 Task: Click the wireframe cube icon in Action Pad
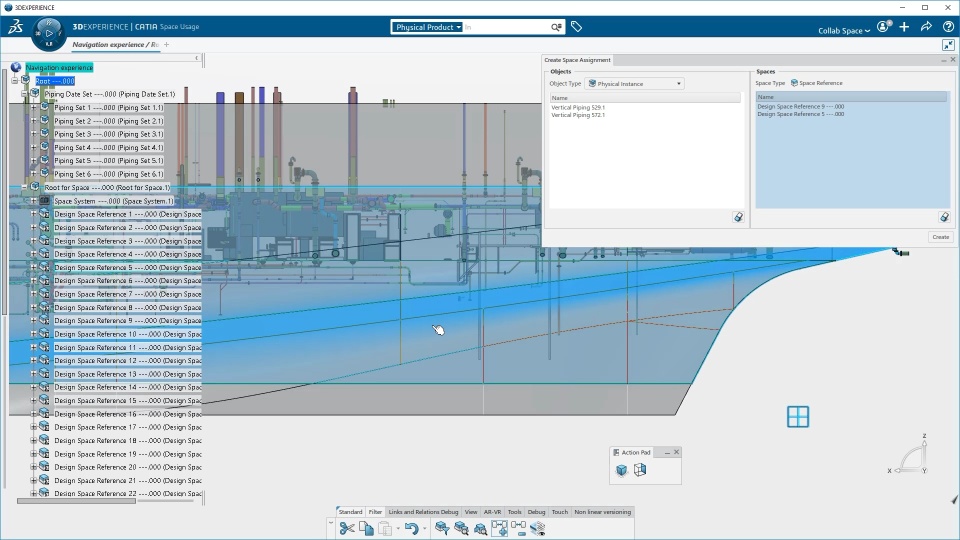point(640,470)
